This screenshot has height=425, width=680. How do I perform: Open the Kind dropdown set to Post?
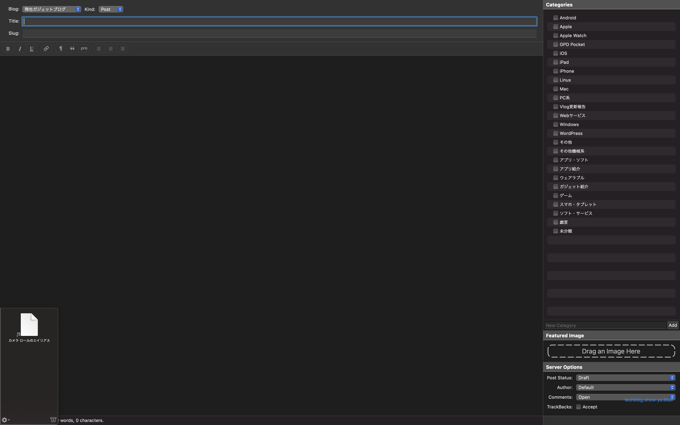(x=110, y=9)
